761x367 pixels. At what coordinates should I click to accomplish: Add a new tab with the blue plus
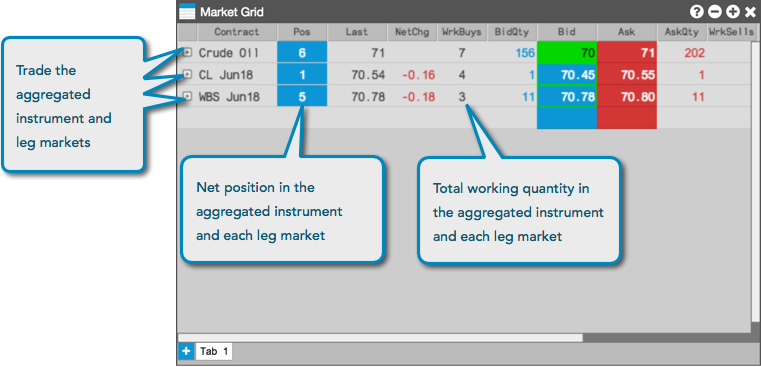186,351
